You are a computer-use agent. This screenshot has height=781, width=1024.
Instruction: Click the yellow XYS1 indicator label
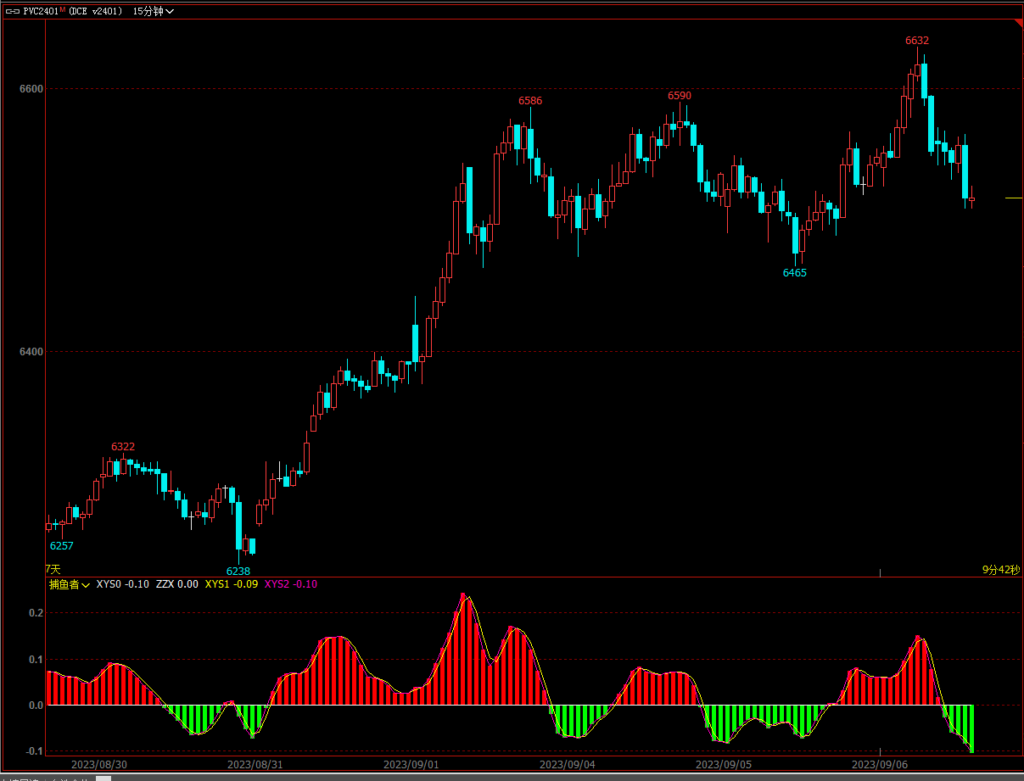click(x=230, y=584)
